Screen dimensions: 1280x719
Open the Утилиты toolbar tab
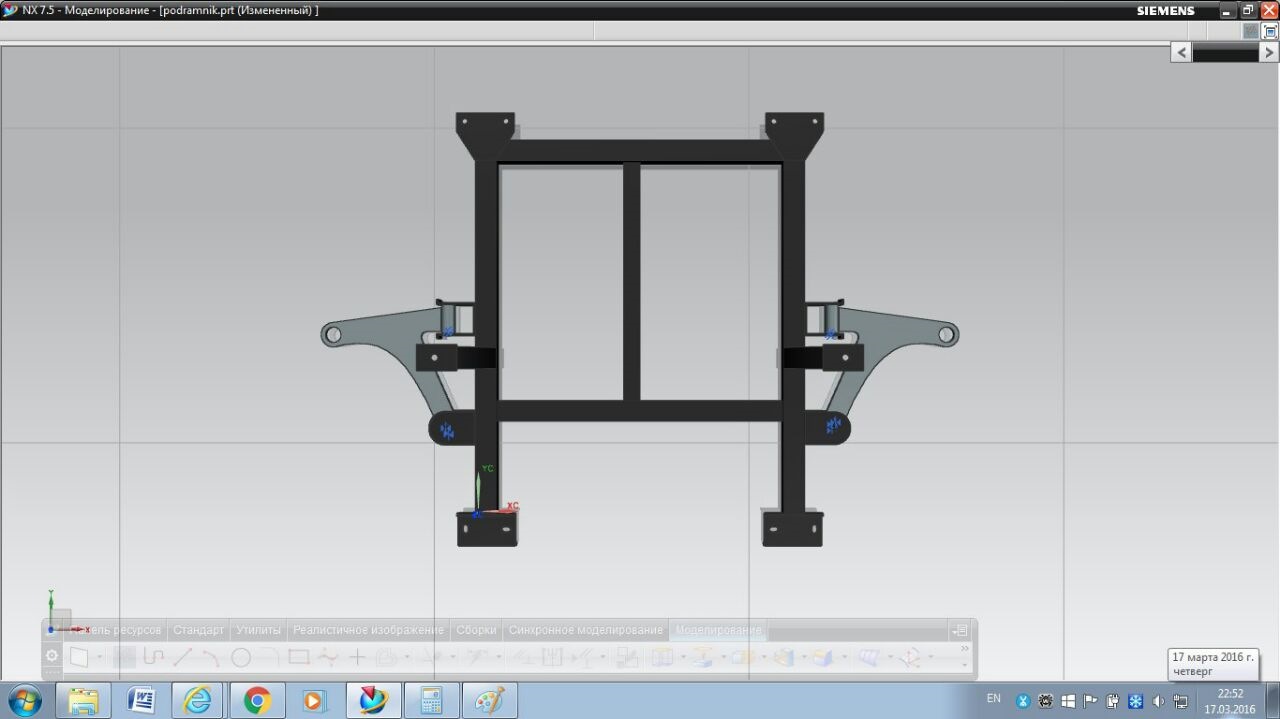(x=258, y=630)
